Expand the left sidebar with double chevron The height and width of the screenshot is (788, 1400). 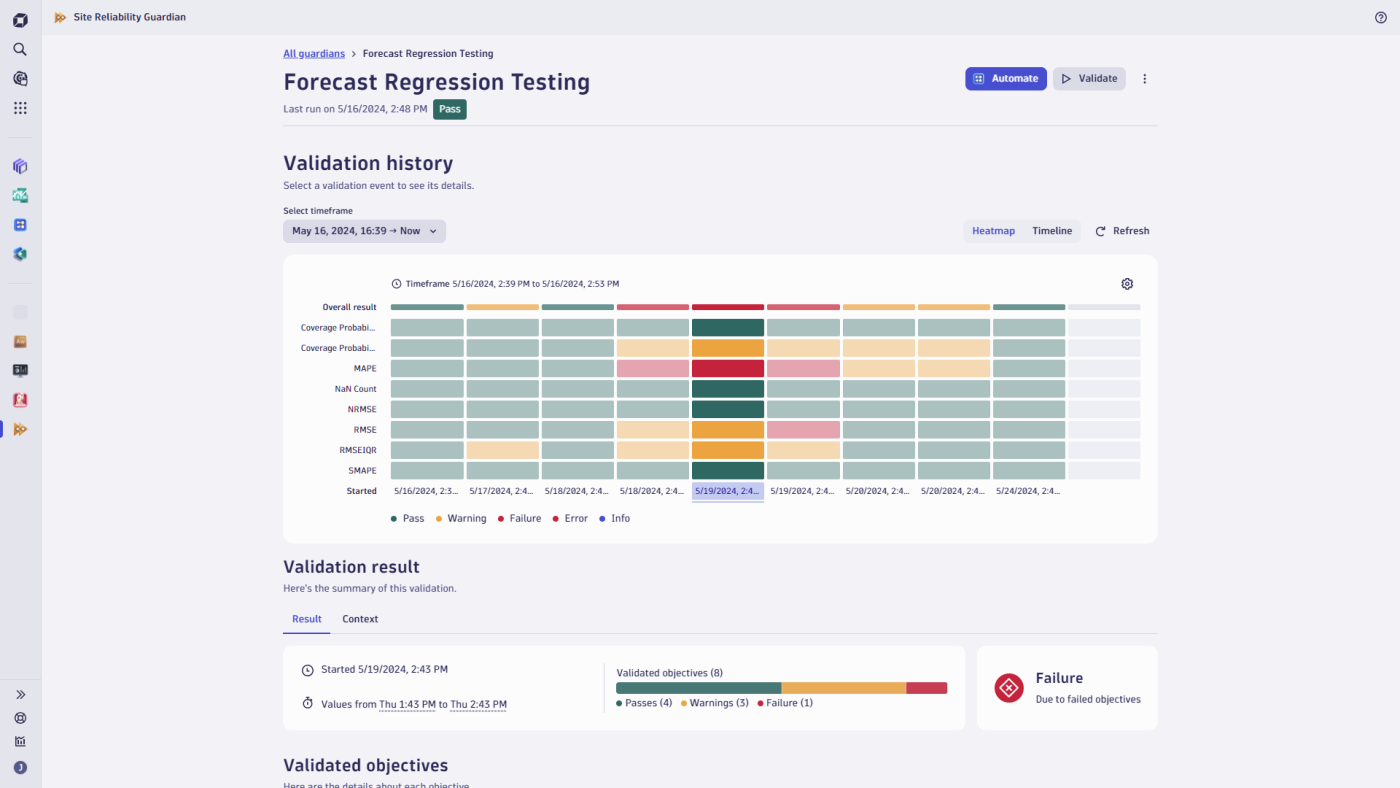pos(20,694)
